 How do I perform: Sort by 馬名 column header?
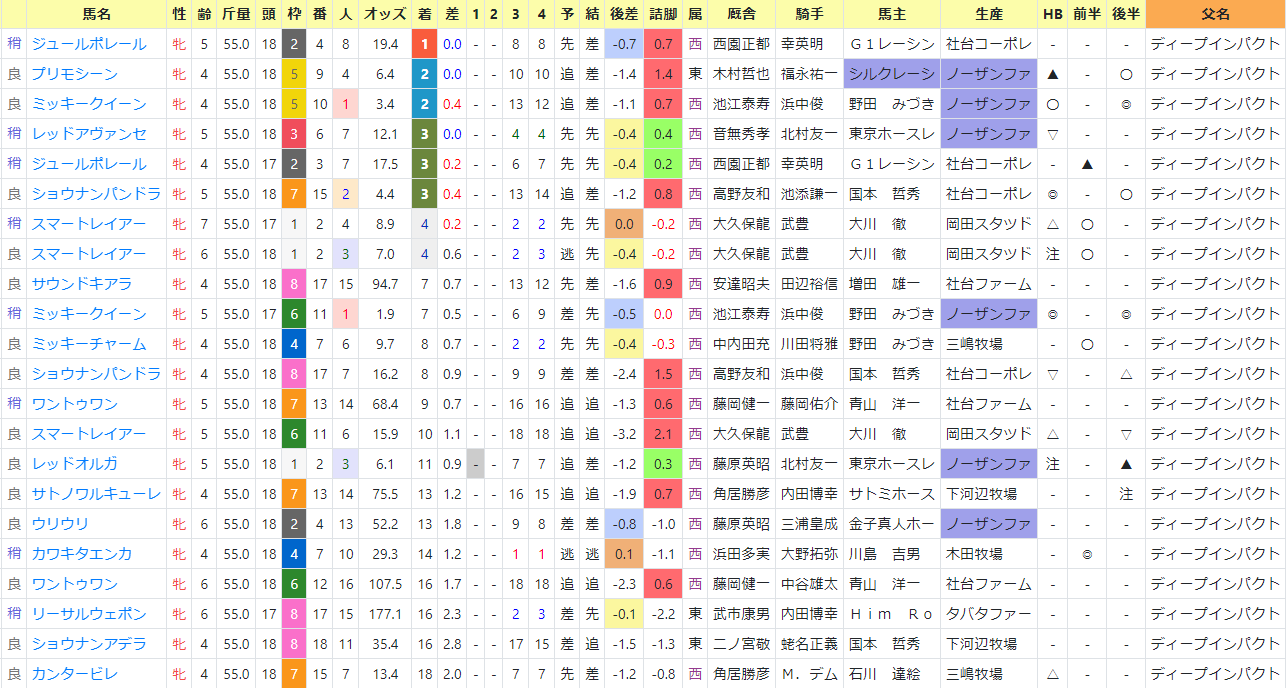97,14
